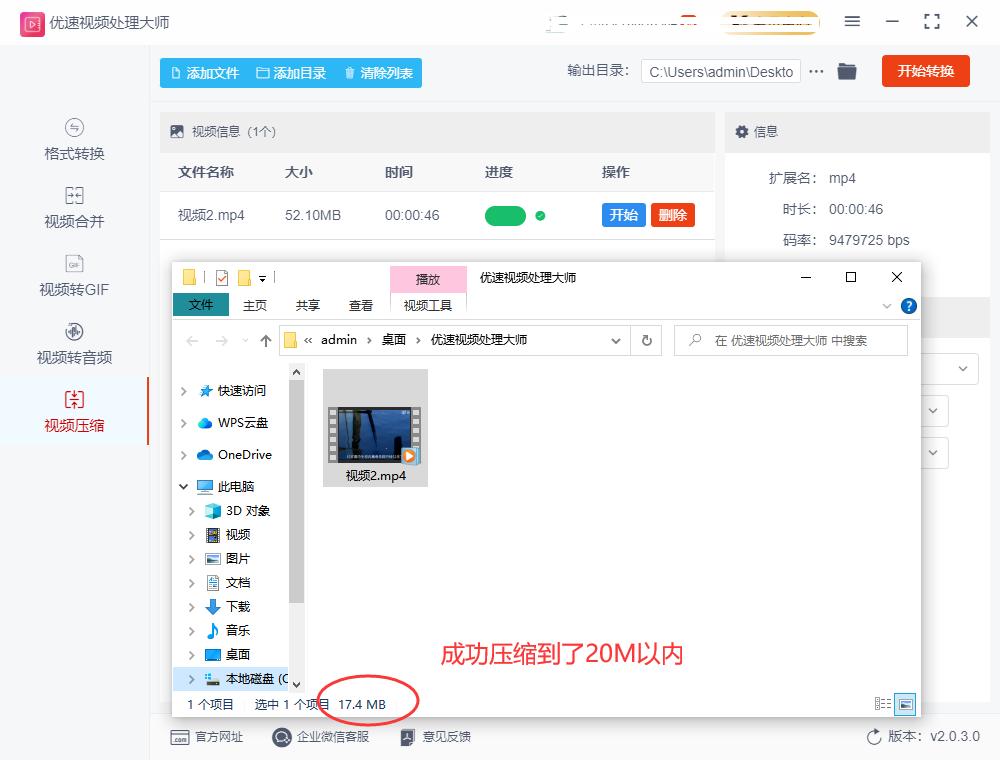Viewport: 1000px width, 760px height.
Task: Click the folder icon beside output directory
Action: 847,71
